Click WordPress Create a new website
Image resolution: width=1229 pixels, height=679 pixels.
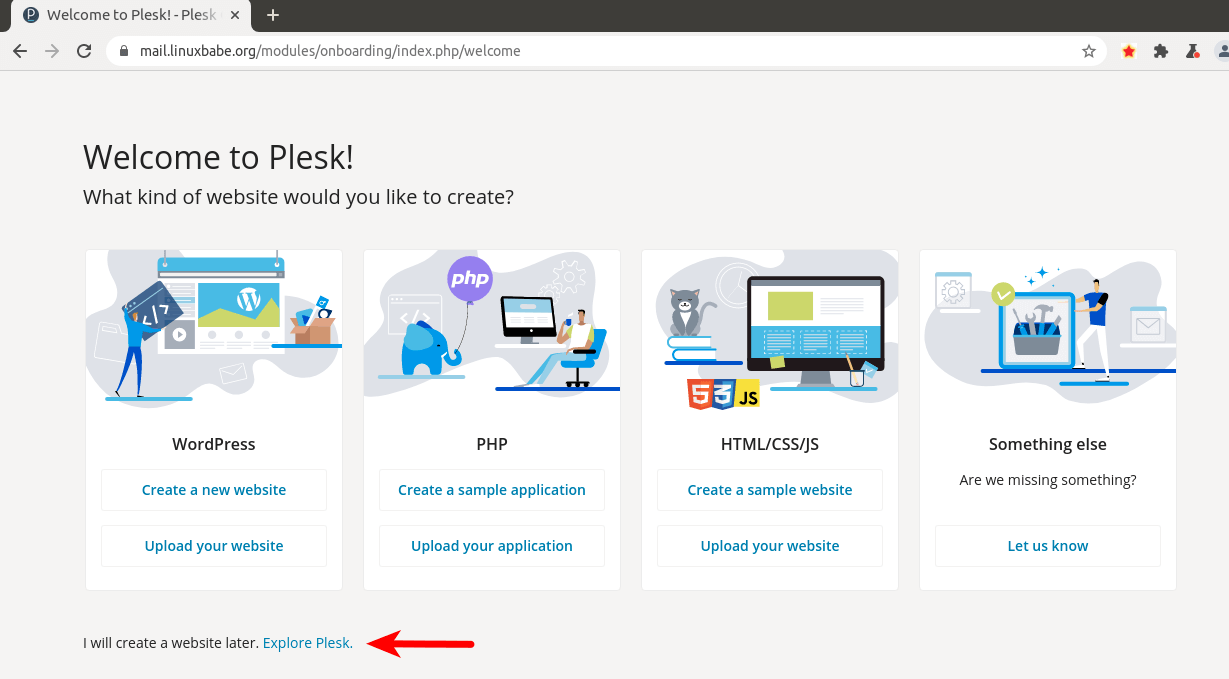(x=214, y=490)
